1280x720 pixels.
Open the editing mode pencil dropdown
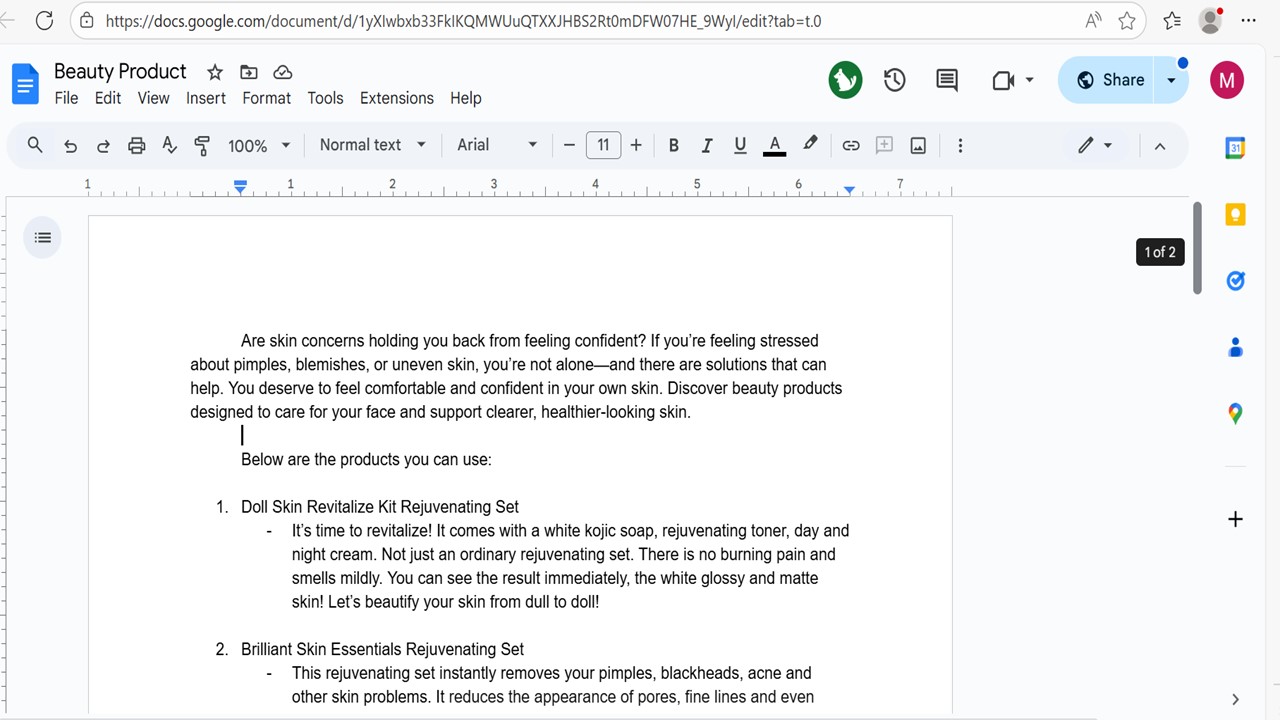point(1094,146)
